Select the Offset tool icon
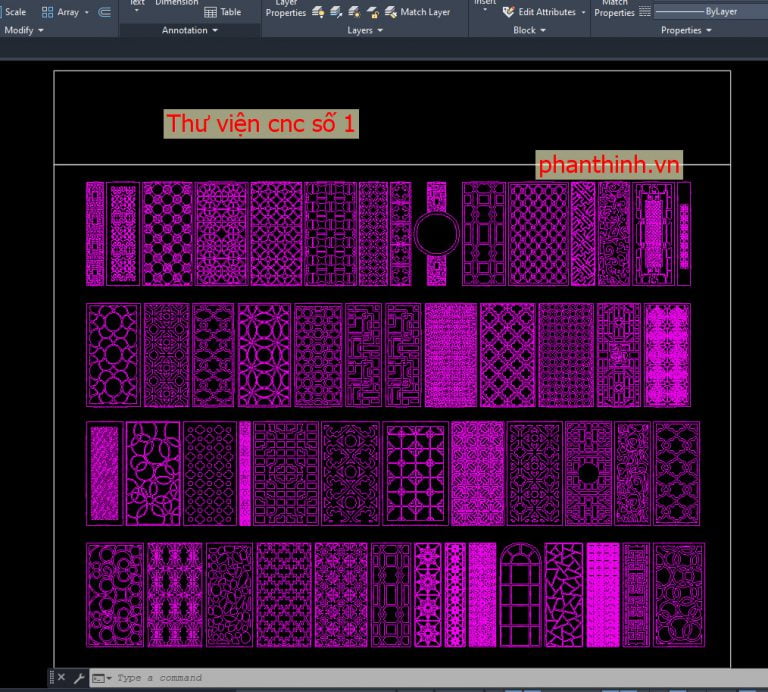Image resolution: width=768 pixels, height=692 pixels. pyautogui.click(x=104, y=12)
